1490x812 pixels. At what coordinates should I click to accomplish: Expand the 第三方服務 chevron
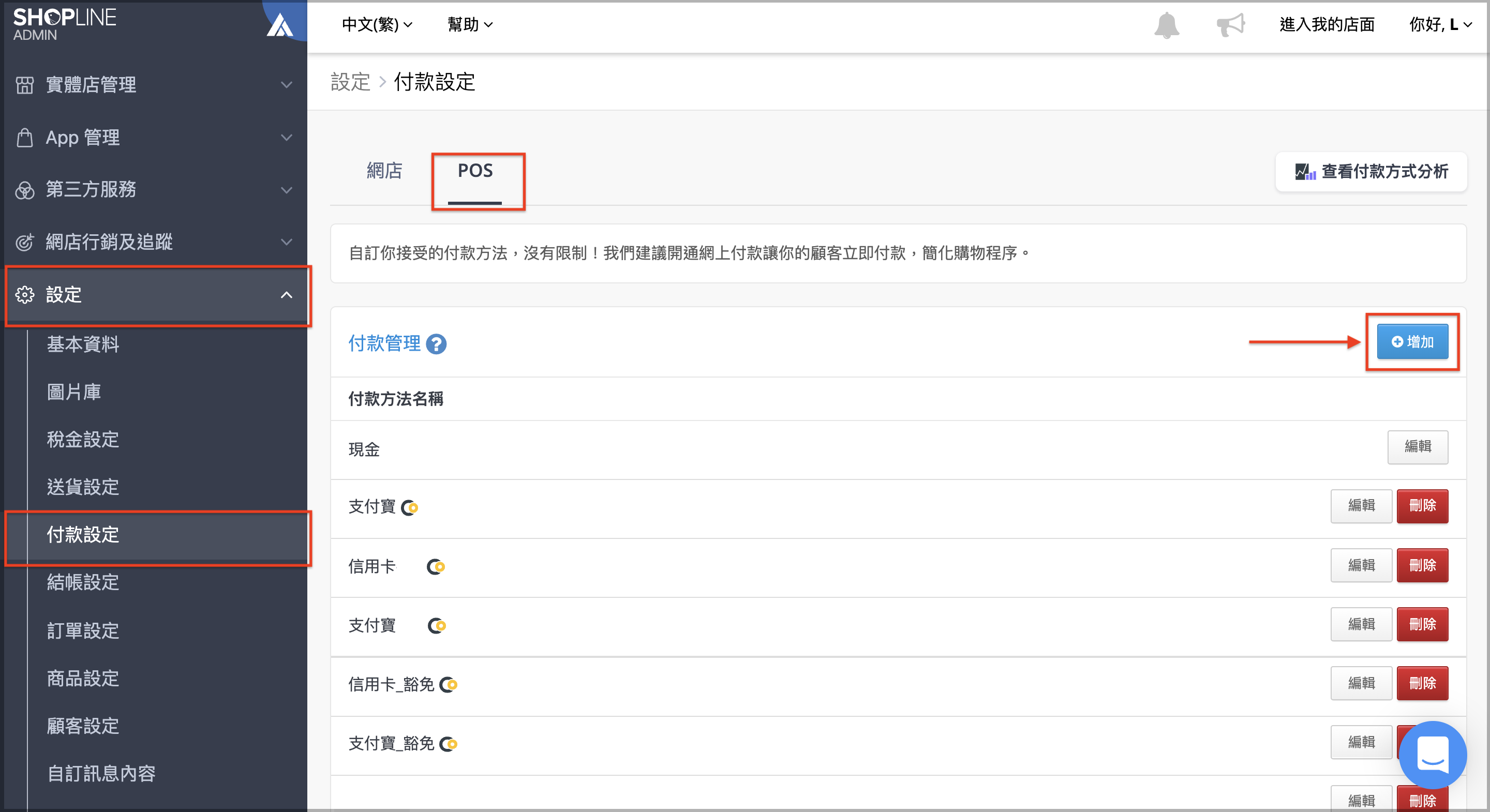(286, 190)
